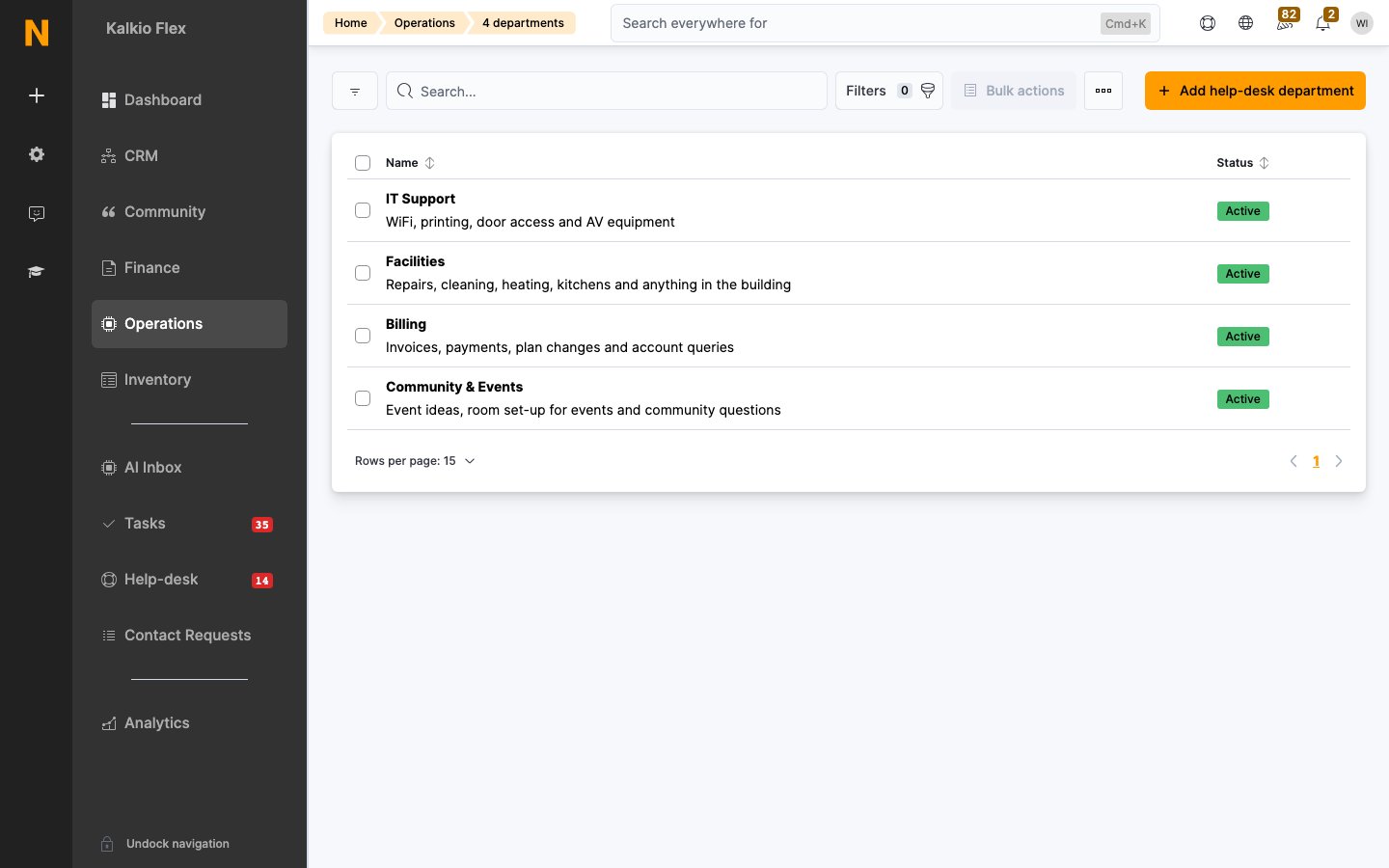
Task: Open the chat feedback icon in left rail
Action: [37, 213]
